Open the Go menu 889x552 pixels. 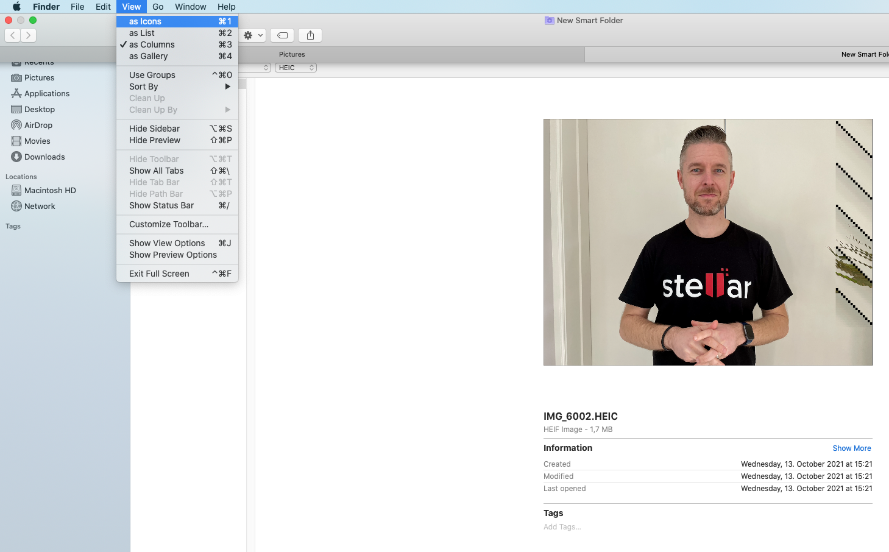coord(158,7)
